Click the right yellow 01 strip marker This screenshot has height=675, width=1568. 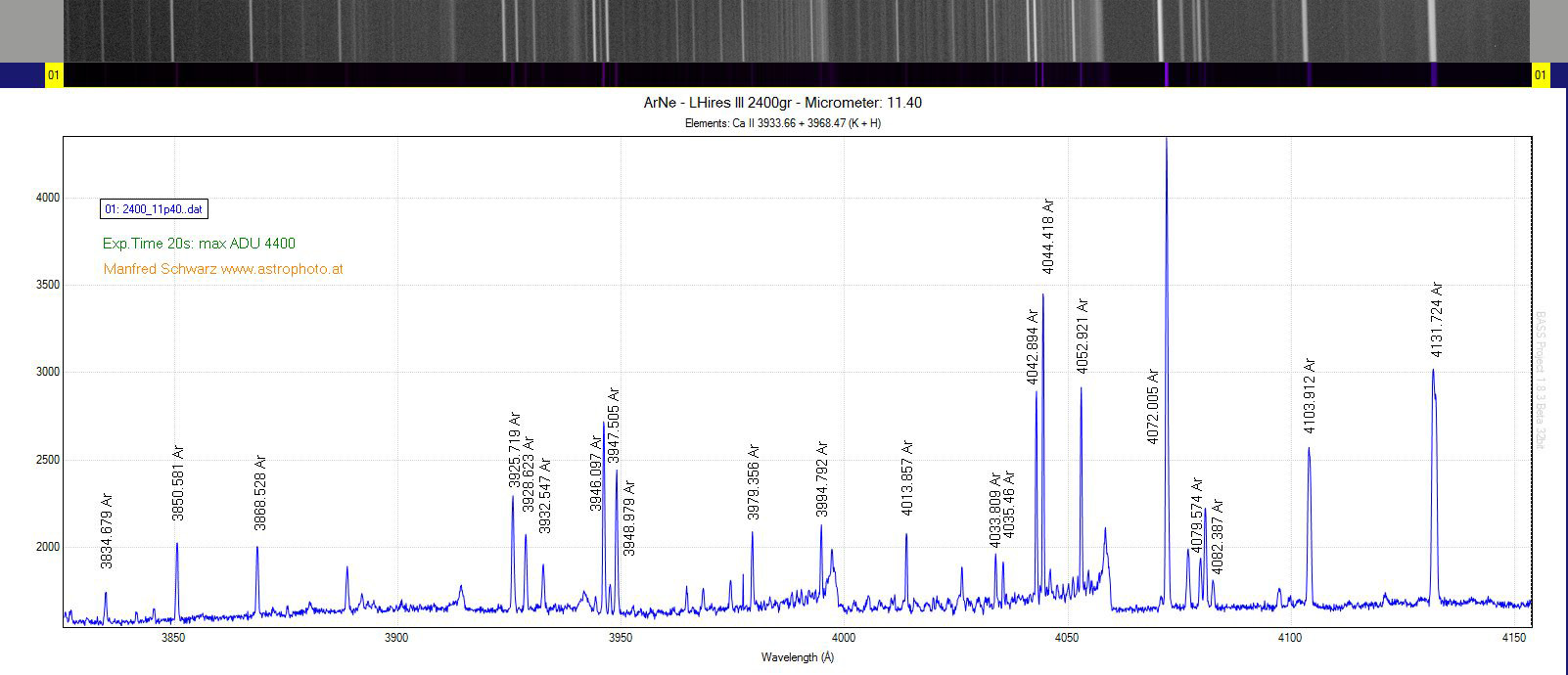coord(1541,75)
